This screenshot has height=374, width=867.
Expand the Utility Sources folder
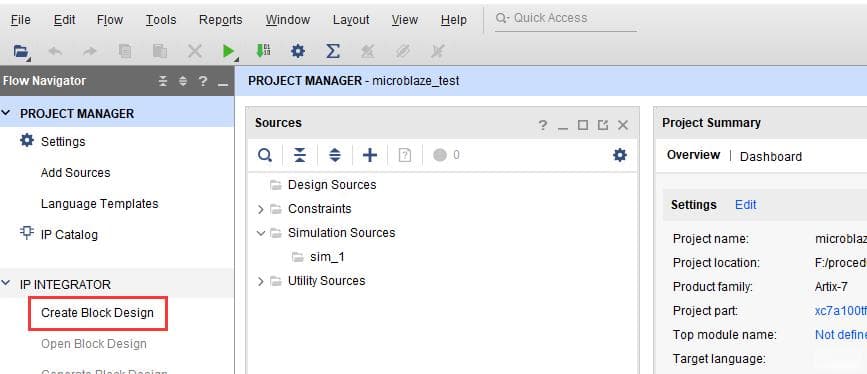pos(261,281)
